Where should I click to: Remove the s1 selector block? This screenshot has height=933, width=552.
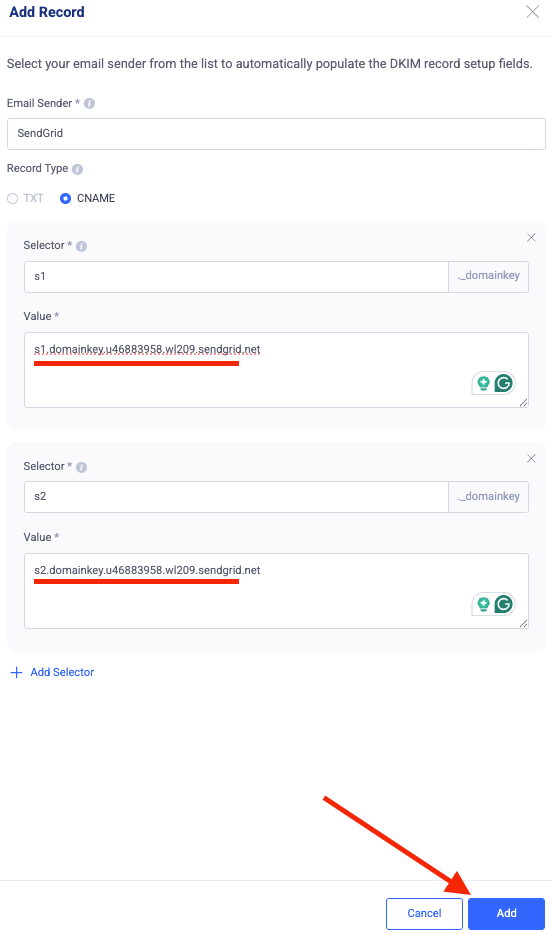[531, 237]
